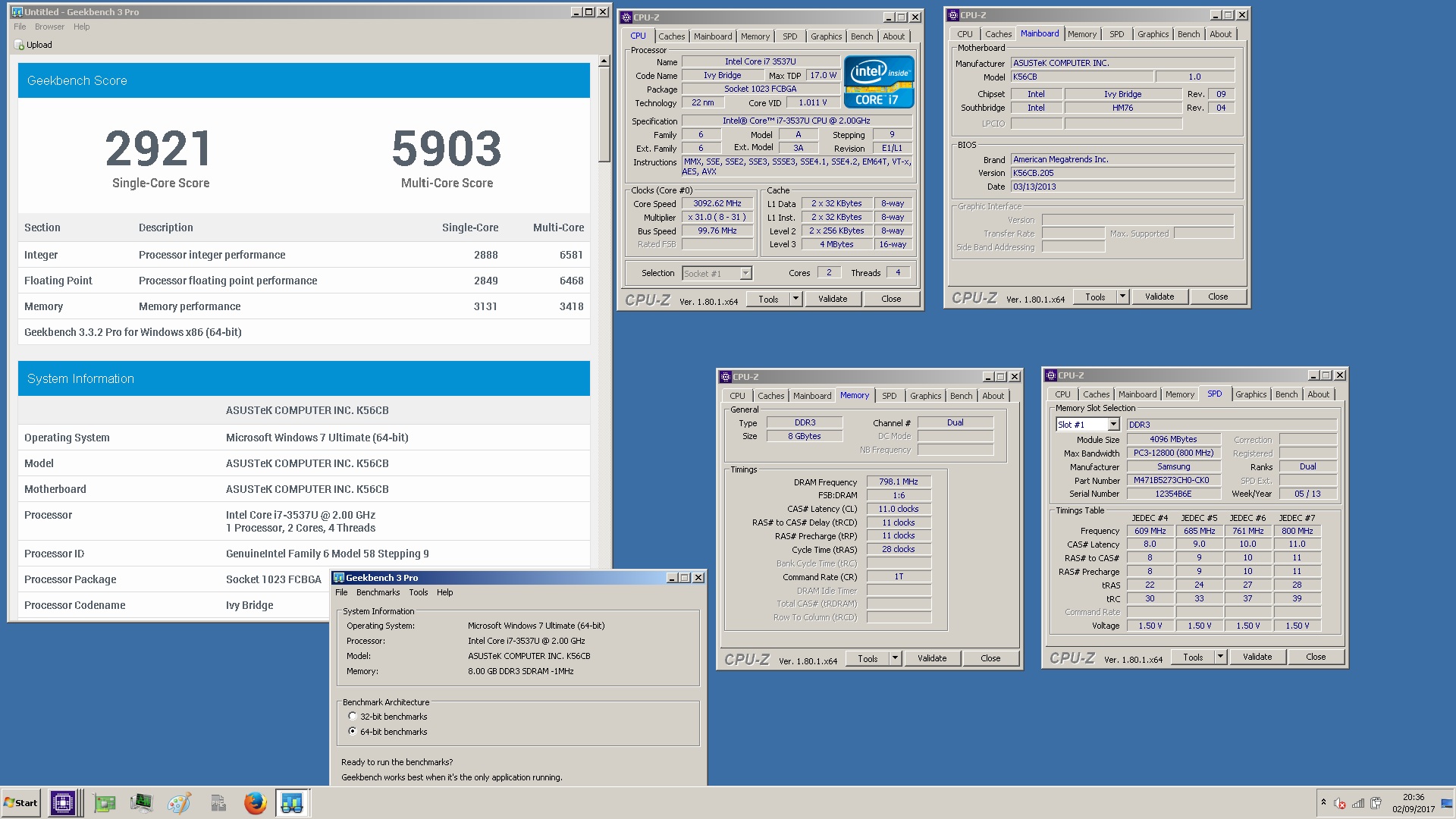
Task: Click the Single-Core Score 2921
Action: [158, 149]
